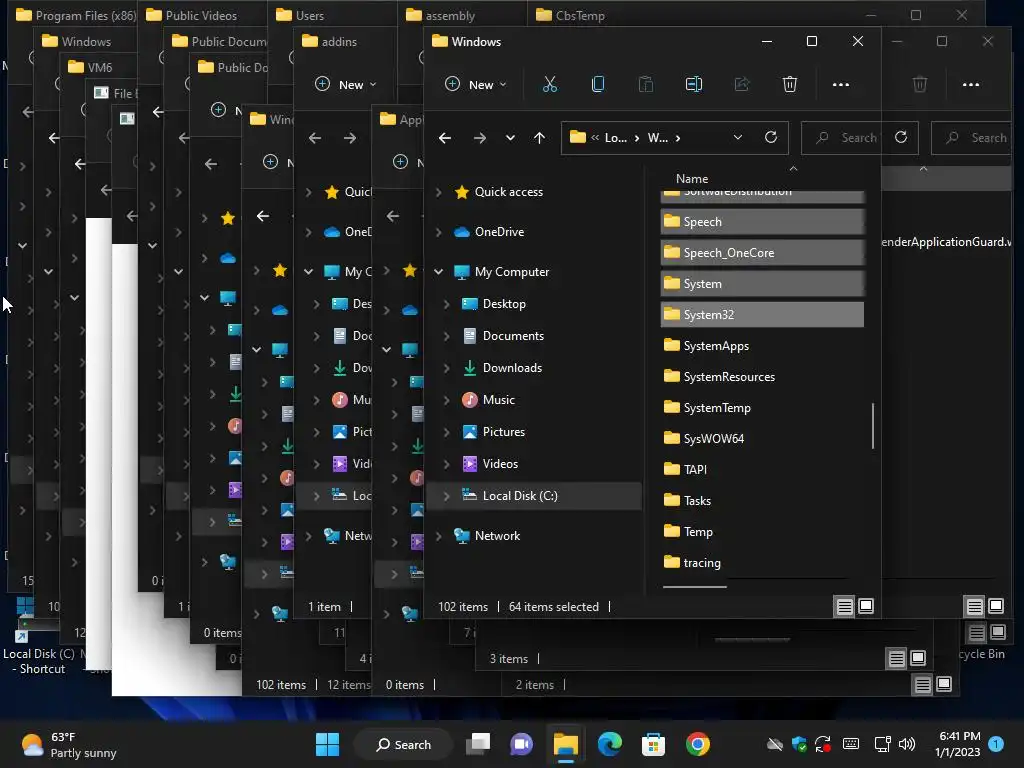Viewport: 1024px width, 768px height.
Task: Click the W... breadcrumb in address bar
Action: 658,138
